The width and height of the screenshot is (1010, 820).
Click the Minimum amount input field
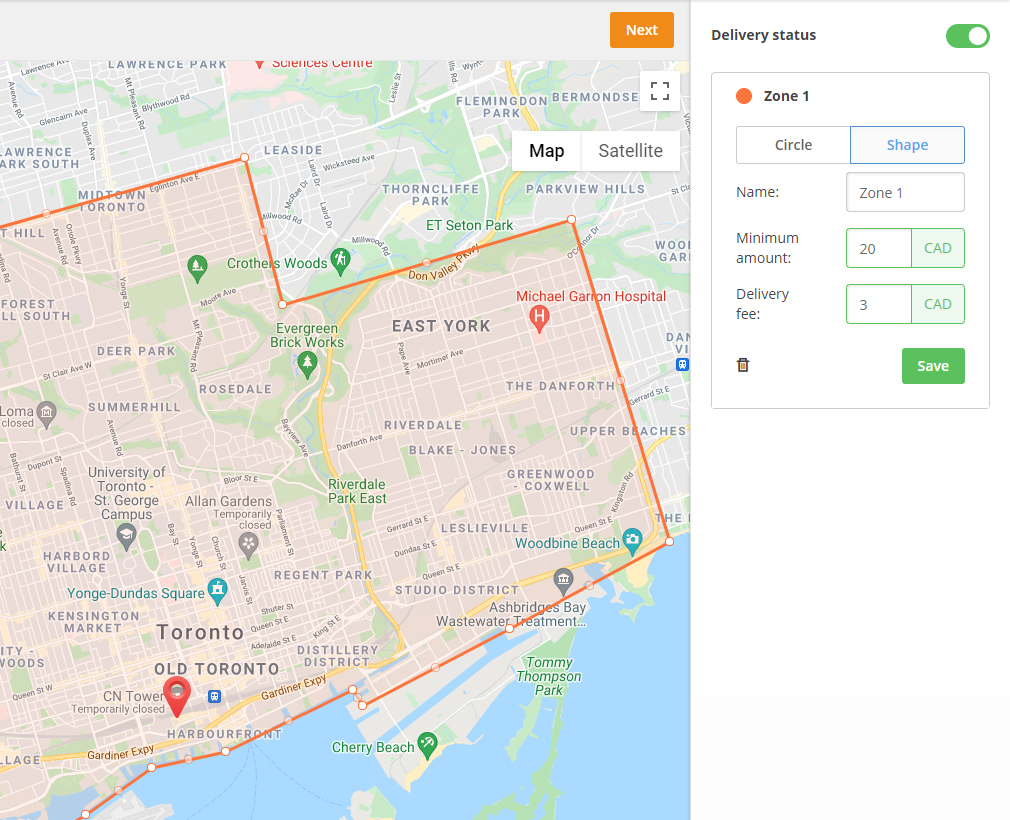pyautogui.click(x=879, y=248)
